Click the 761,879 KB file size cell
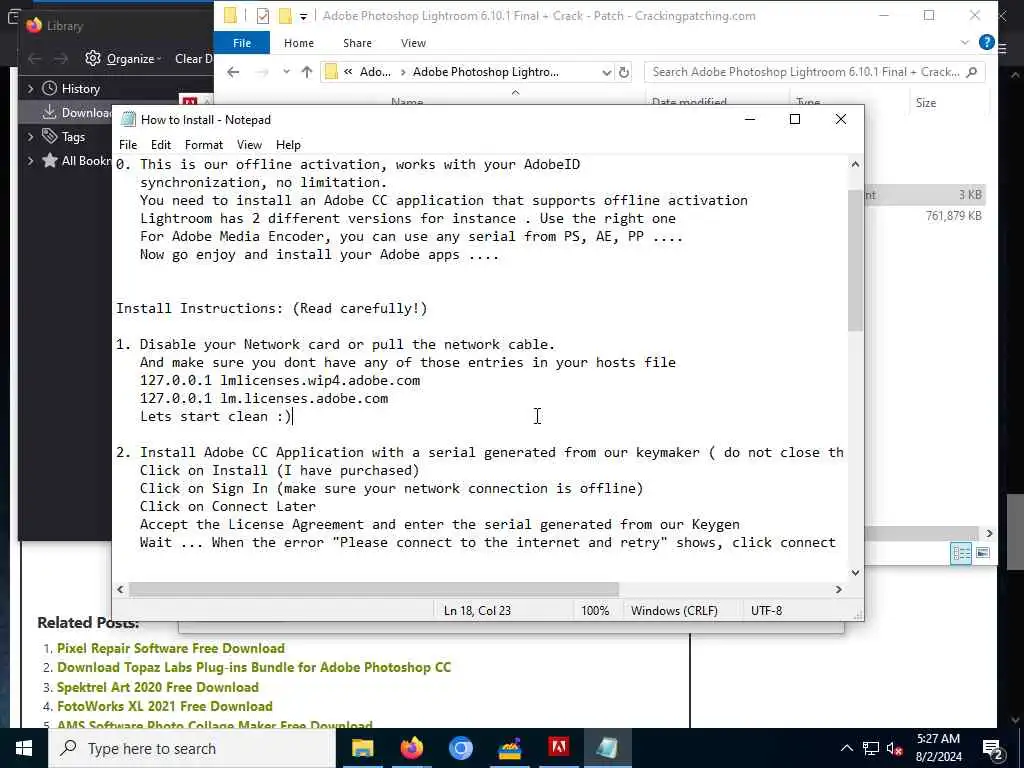This screenshot has height=768, width=1024. click(x=953, y=216)
